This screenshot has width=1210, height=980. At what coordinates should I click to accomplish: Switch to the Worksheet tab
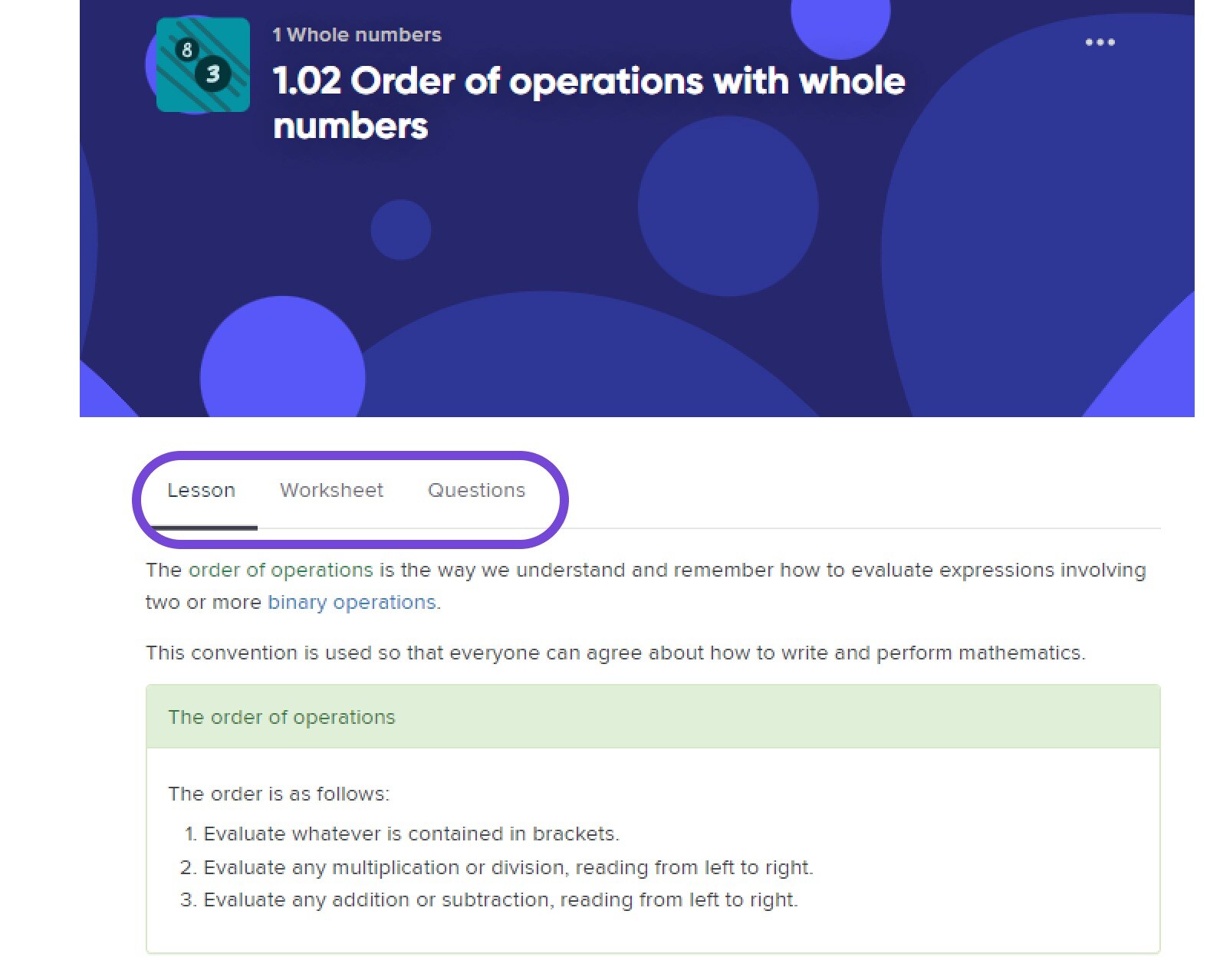coord(331,491)
